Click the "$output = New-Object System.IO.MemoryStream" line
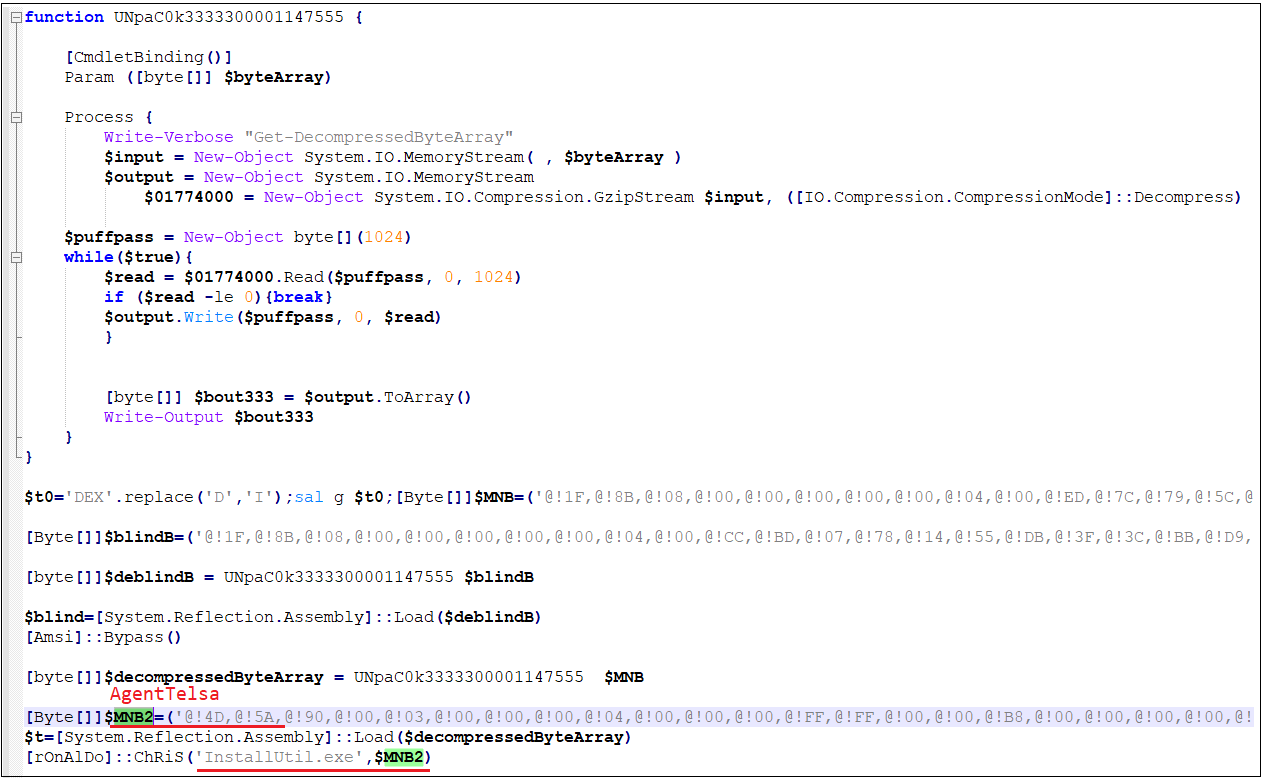This screenshot has width=1263, height=778. pyautogui.click(x=319, y=177)
